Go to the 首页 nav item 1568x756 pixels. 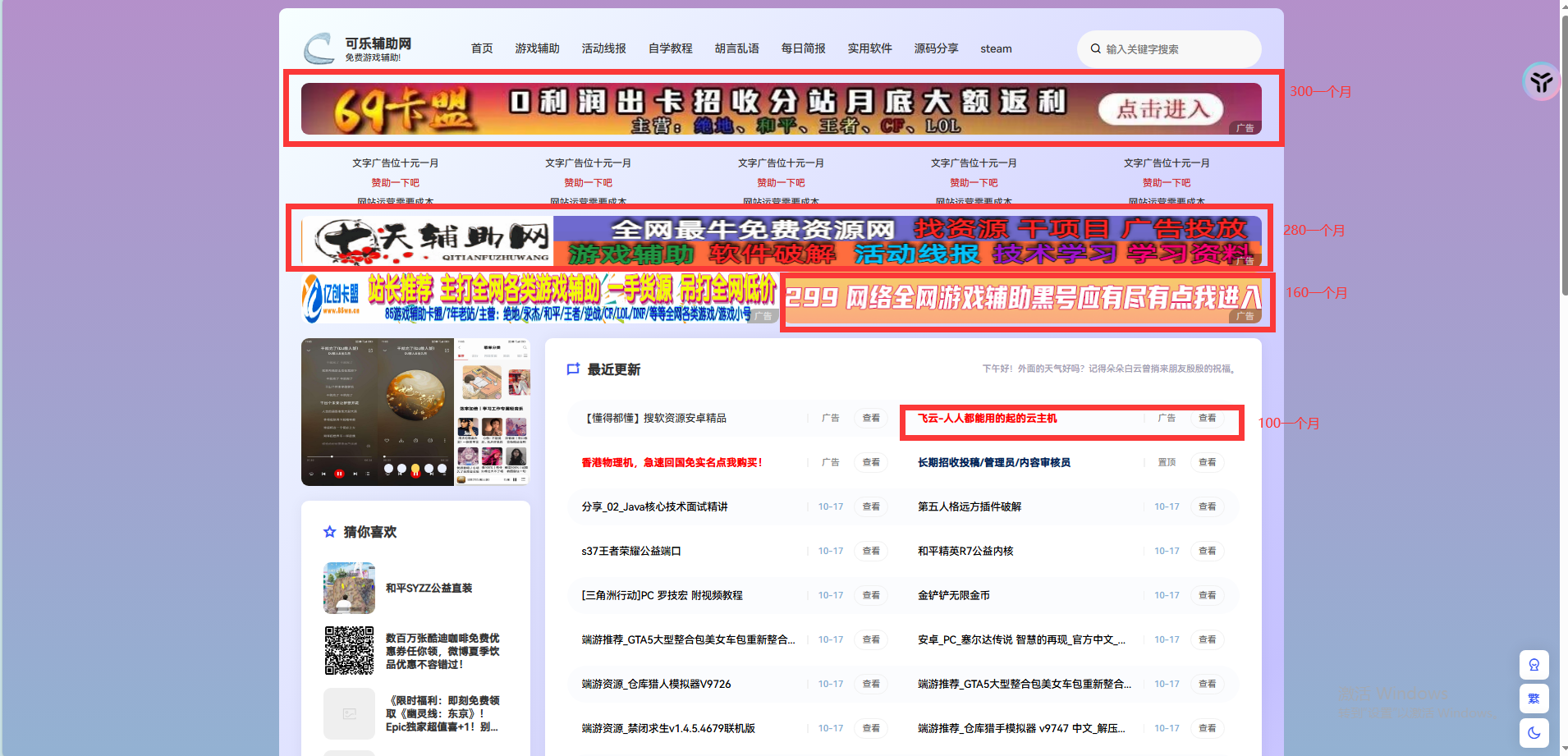[482, 48]
